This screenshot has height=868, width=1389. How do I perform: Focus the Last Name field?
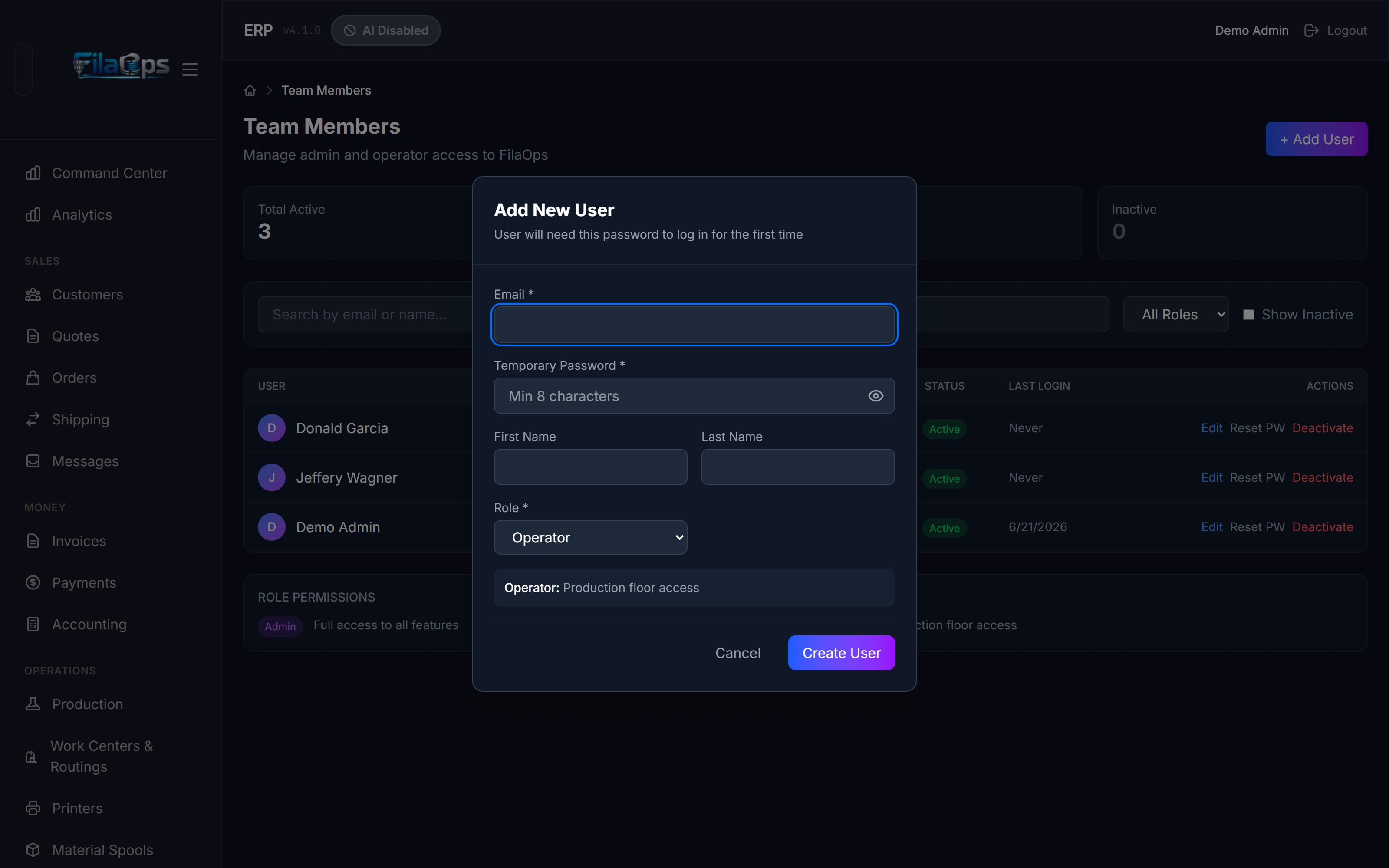click(x=798, y=467)
